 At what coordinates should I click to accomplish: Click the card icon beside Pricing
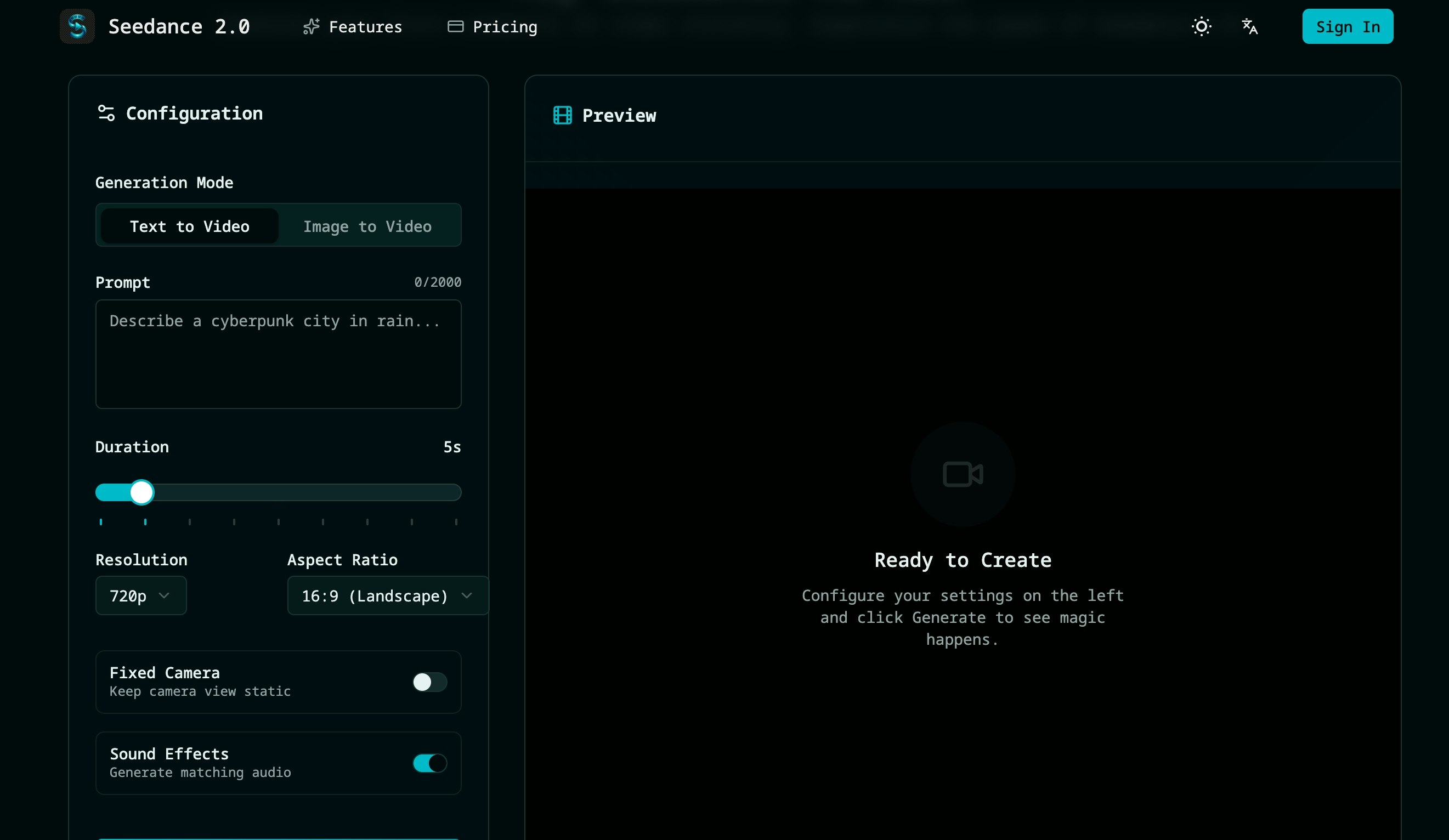tap(455, 26)
